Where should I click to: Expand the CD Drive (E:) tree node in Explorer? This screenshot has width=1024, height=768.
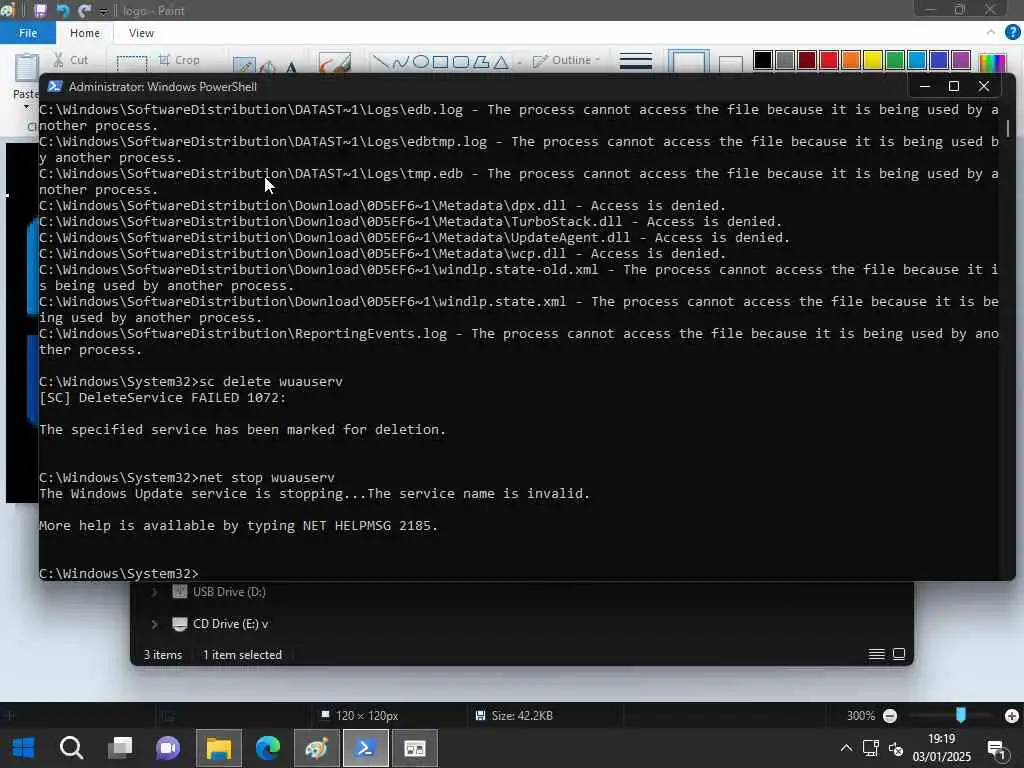tap(154, 624)
